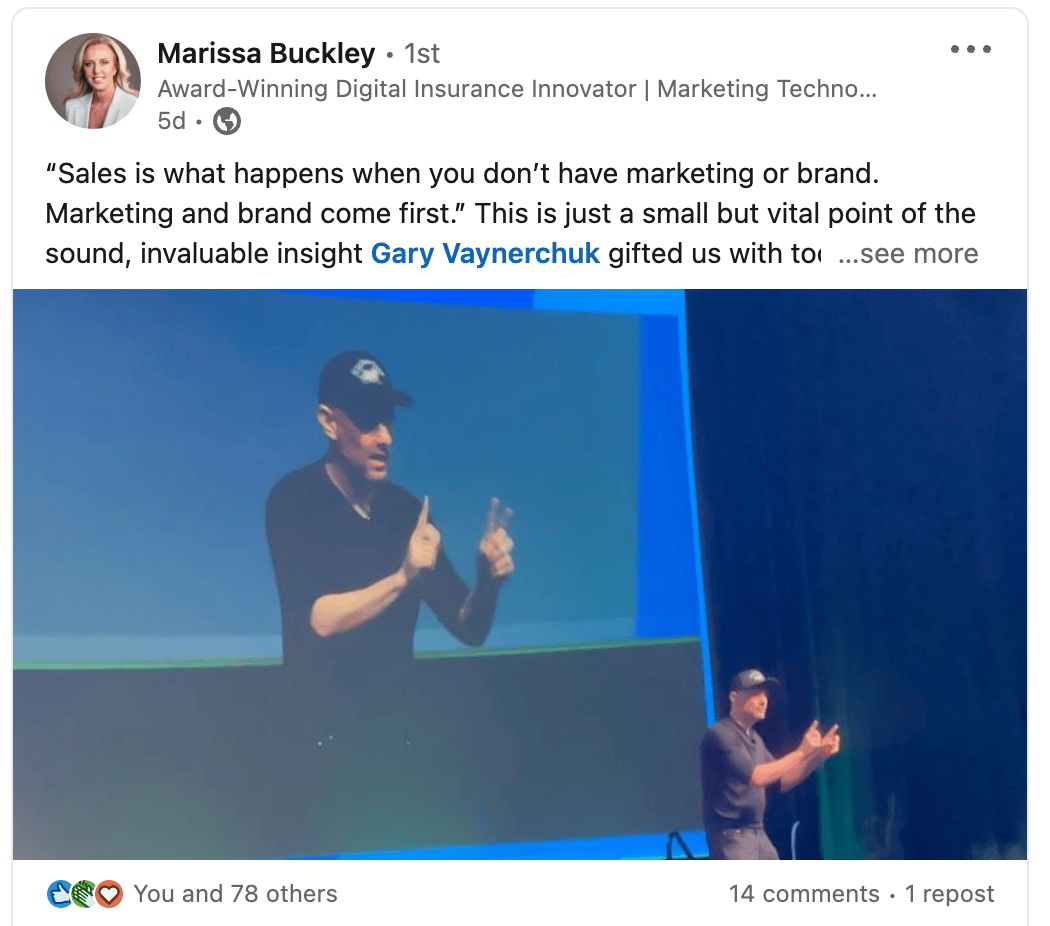1050x926 pixels.
Task: Click the 5d post timestamp
Action: [x=171, y=121]
